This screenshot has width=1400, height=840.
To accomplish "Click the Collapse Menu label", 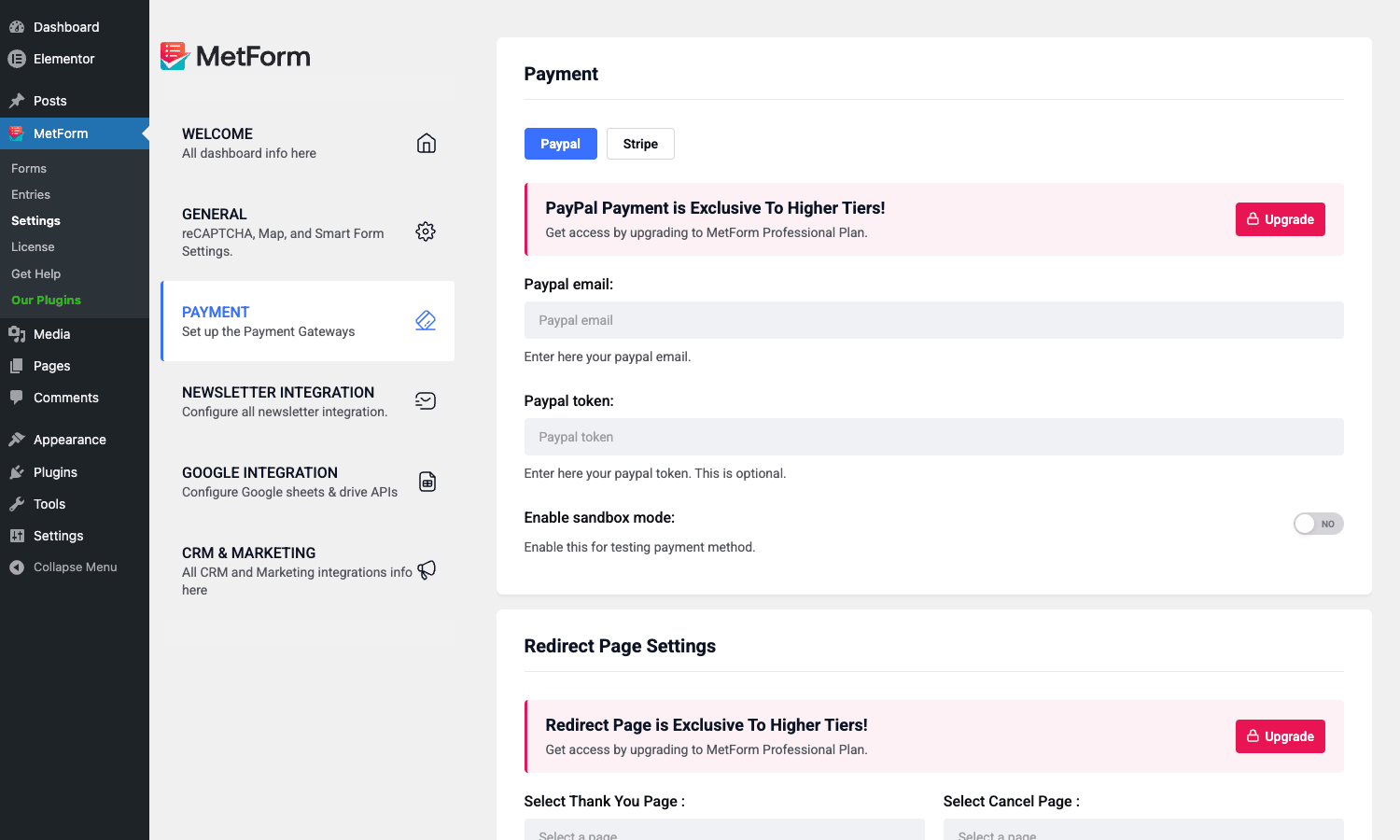I will (76, 567).
